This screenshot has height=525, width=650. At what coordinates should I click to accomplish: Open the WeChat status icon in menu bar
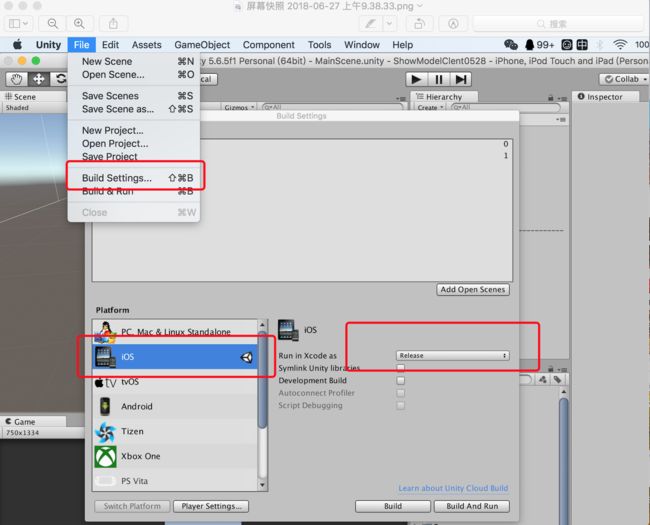(511, 44)
